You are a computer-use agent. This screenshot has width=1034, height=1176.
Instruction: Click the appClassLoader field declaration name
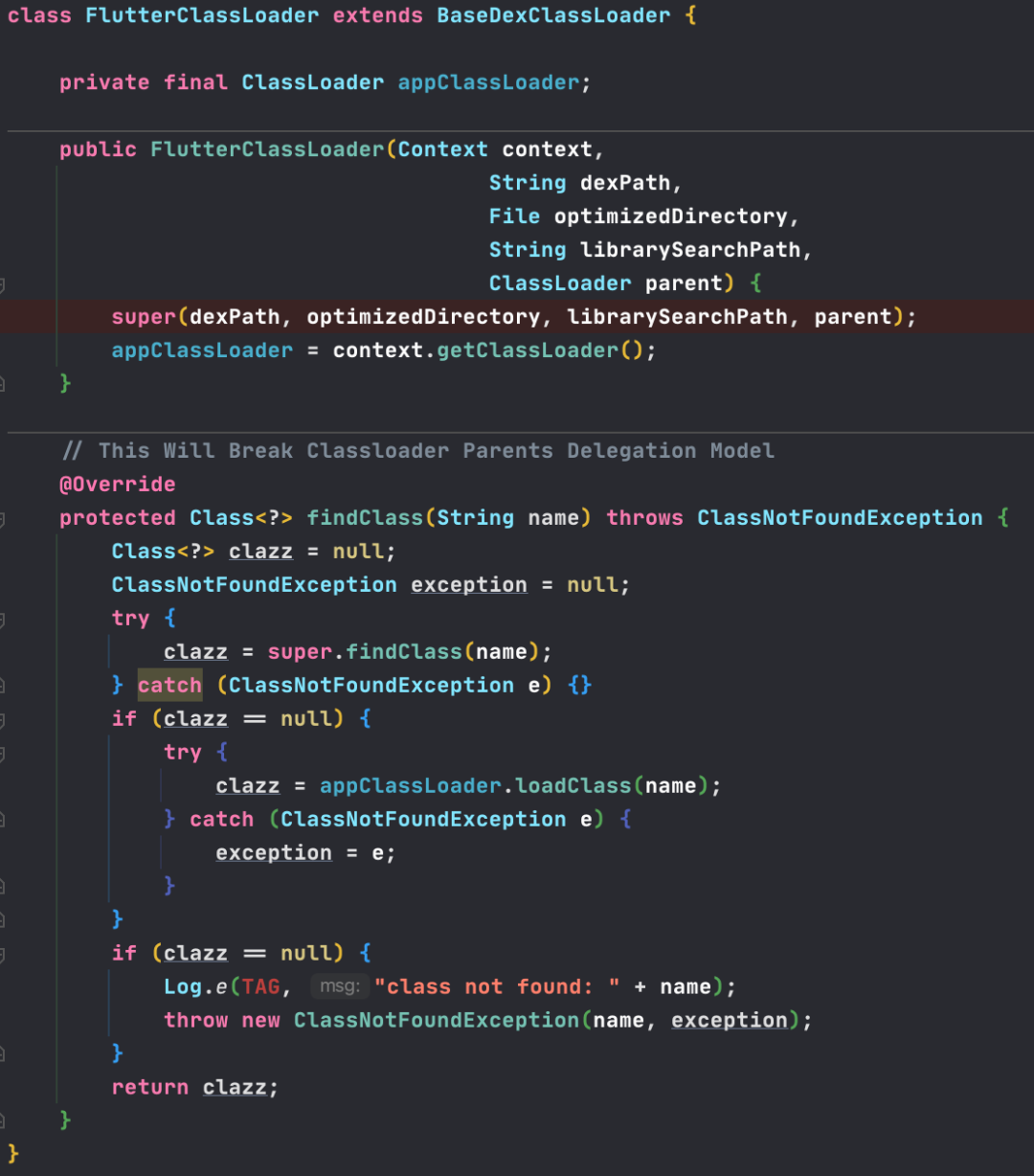[x=488, y=83]
